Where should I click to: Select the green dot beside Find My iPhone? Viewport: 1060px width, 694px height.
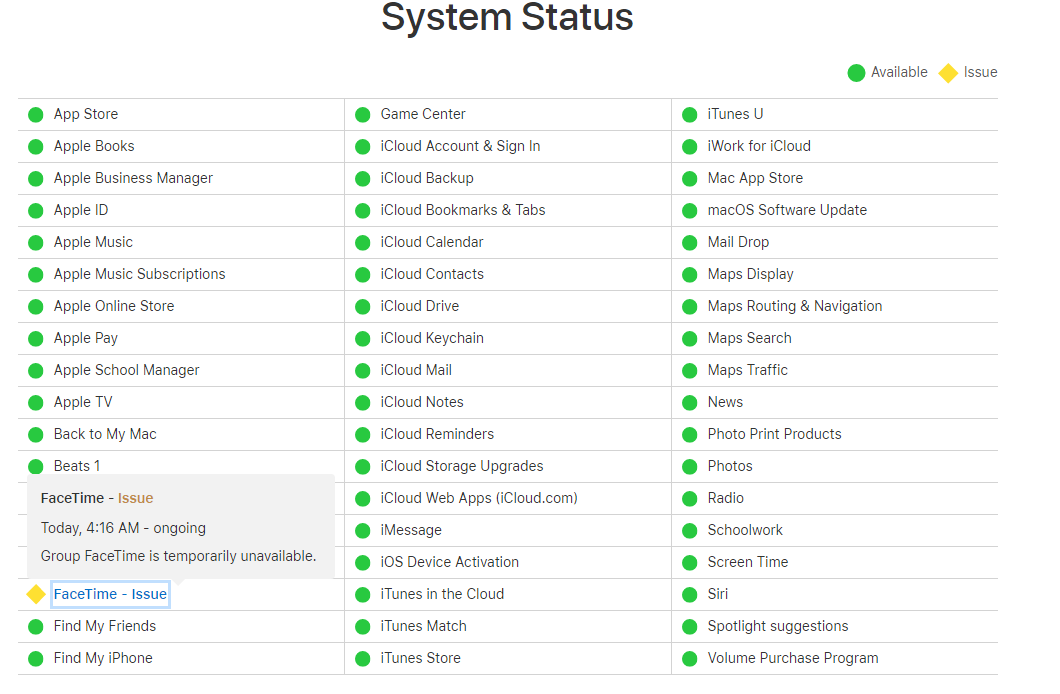coord(36,659)
